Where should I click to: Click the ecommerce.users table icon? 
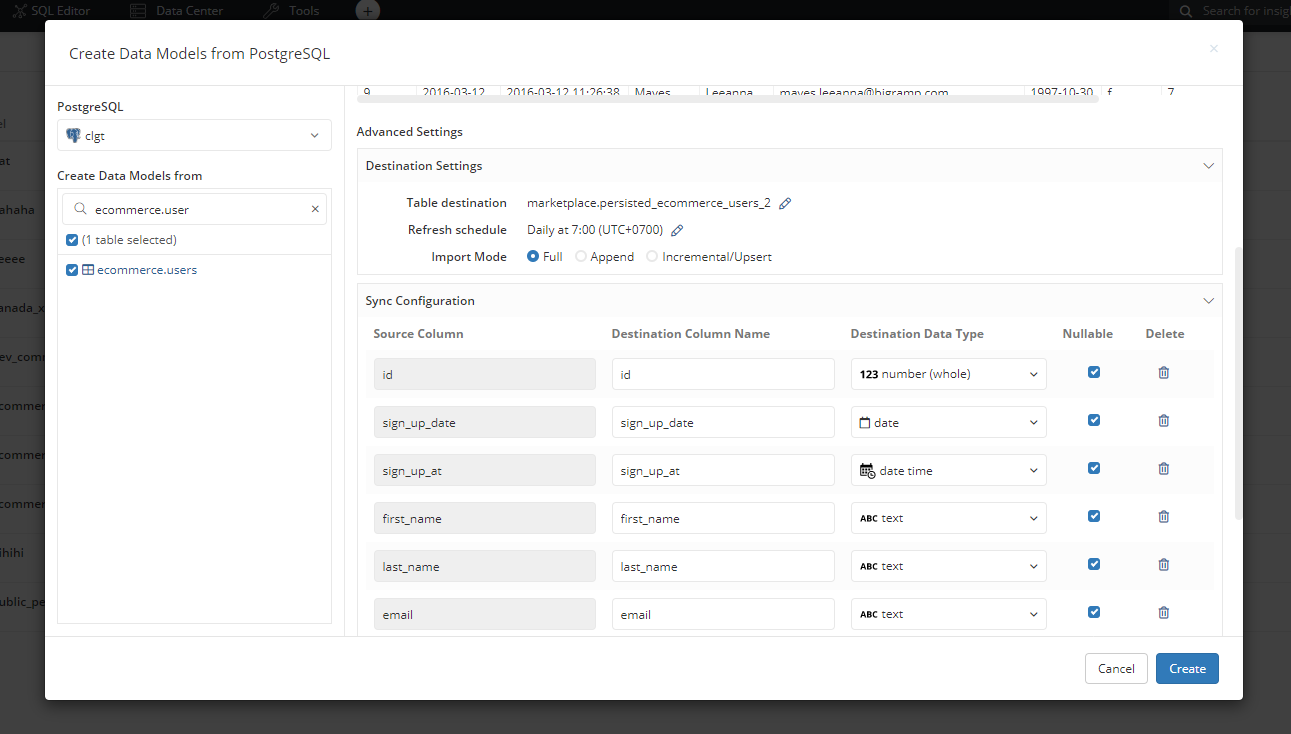point(88,270)
